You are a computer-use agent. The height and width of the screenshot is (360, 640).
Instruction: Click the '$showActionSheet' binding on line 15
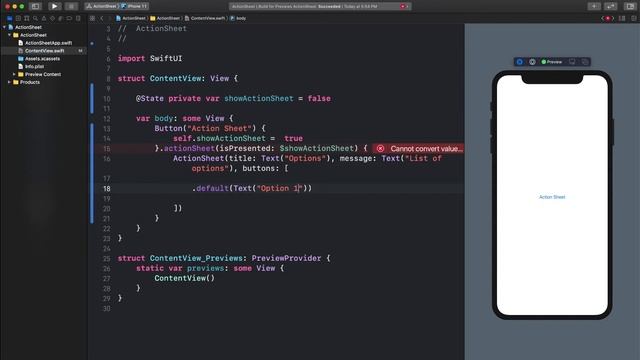pyautogui.click(x=316, y=148)
